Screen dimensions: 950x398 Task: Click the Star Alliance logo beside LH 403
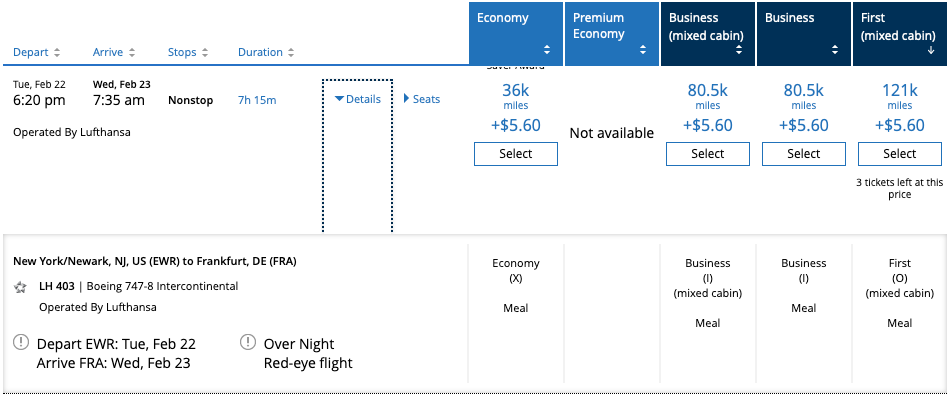21,287
